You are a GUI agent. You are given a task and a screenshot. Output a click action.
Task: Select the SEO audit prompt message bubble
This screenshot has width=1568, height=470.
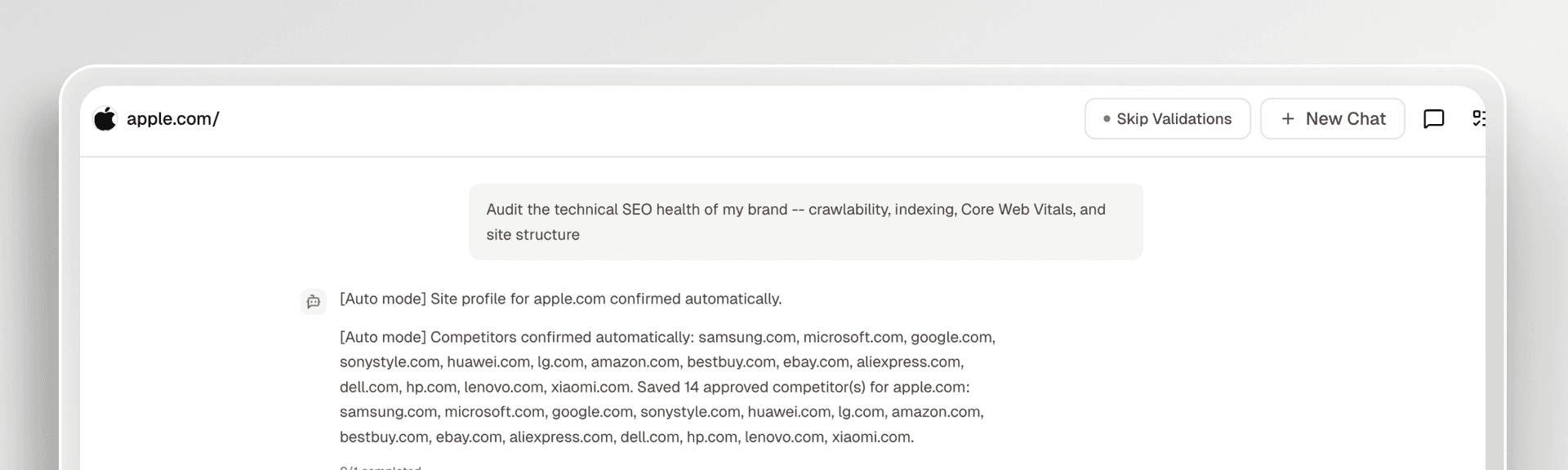pyautogui.click(x=805, y=221)
